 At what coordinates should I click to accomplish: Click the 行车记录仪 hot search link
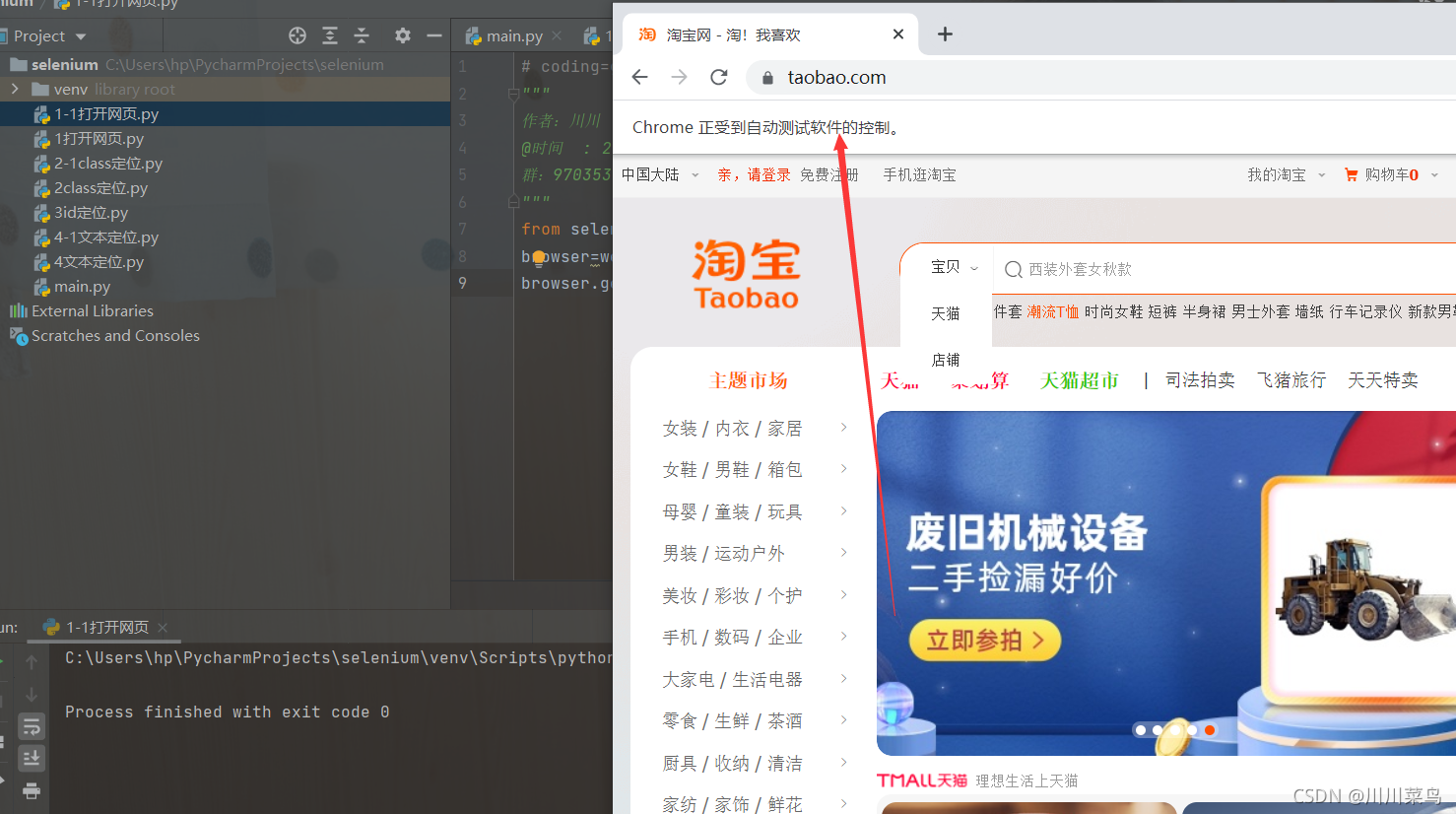pos(1365,311)
